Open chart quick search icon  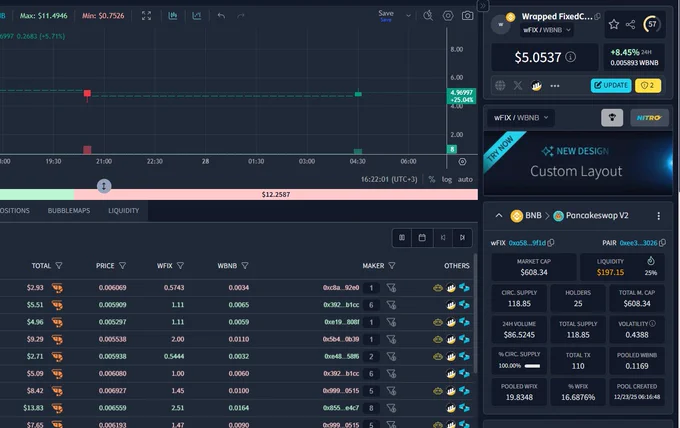click(x=428, y=16)
